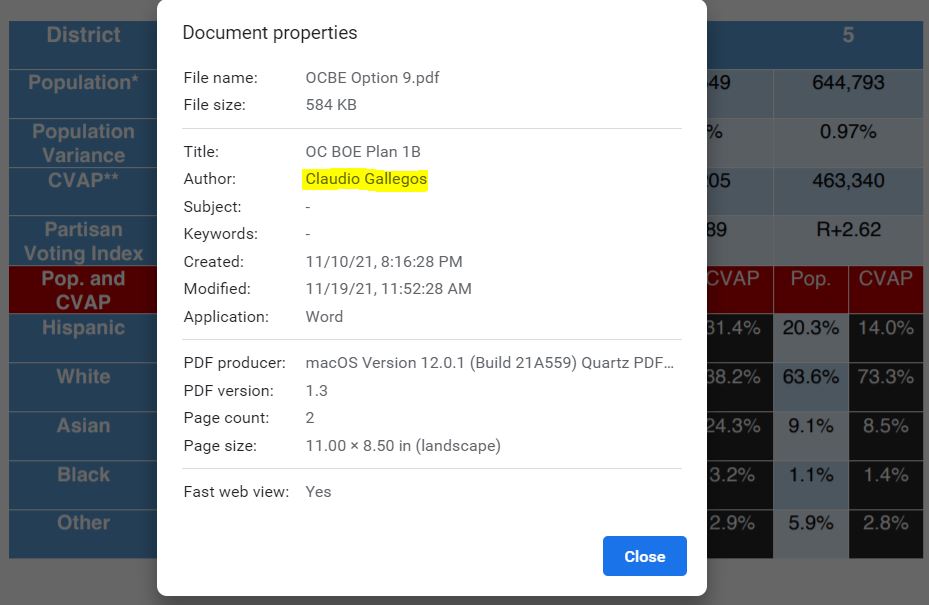Click the page count value '2'

click(310, 418)
